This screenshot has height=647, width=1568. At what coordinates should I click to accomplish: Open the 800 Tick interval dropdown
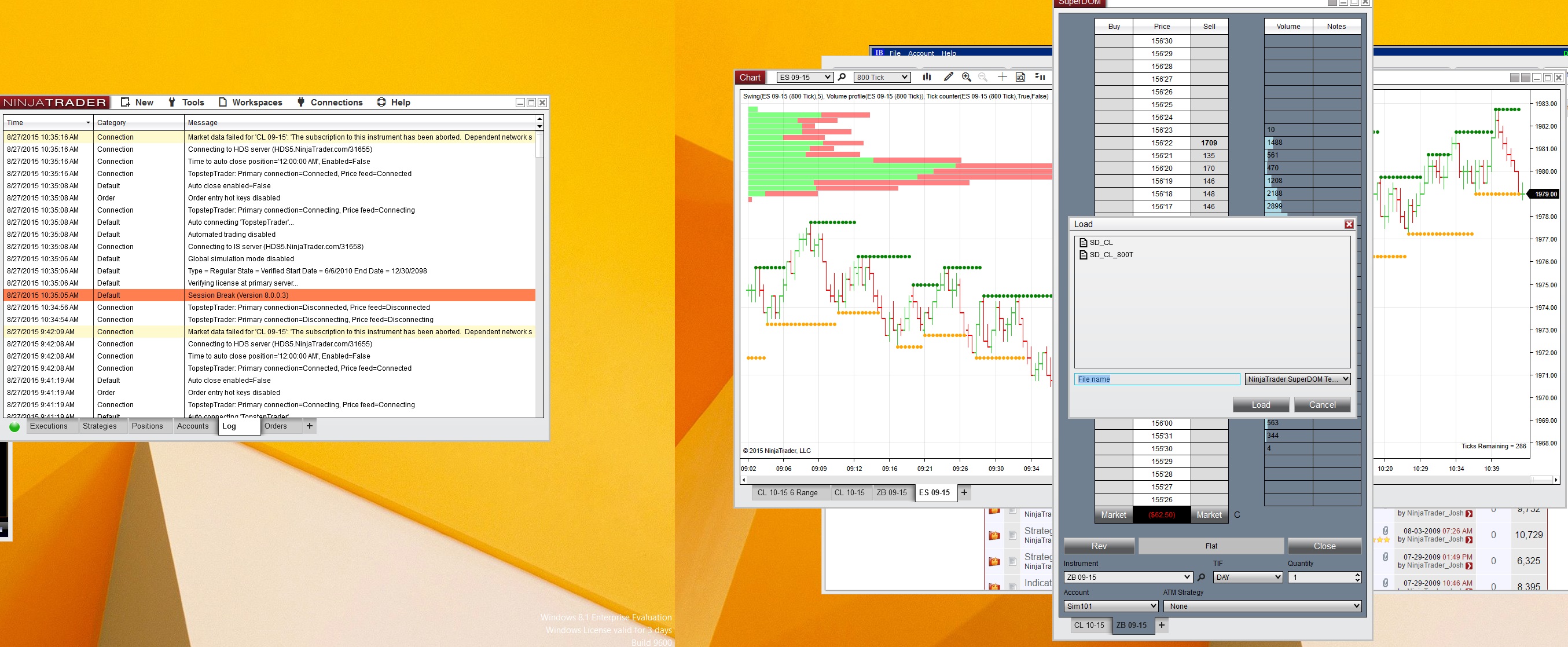click(905, 78)
